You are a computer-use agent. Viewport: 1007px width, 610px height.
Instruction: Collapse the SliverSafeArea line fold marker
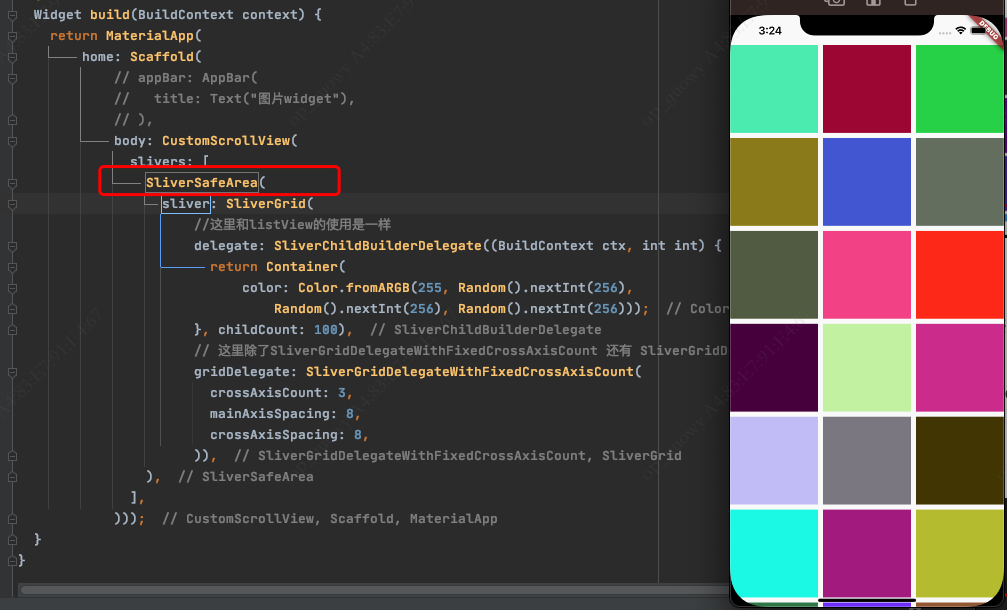point(12,184)
